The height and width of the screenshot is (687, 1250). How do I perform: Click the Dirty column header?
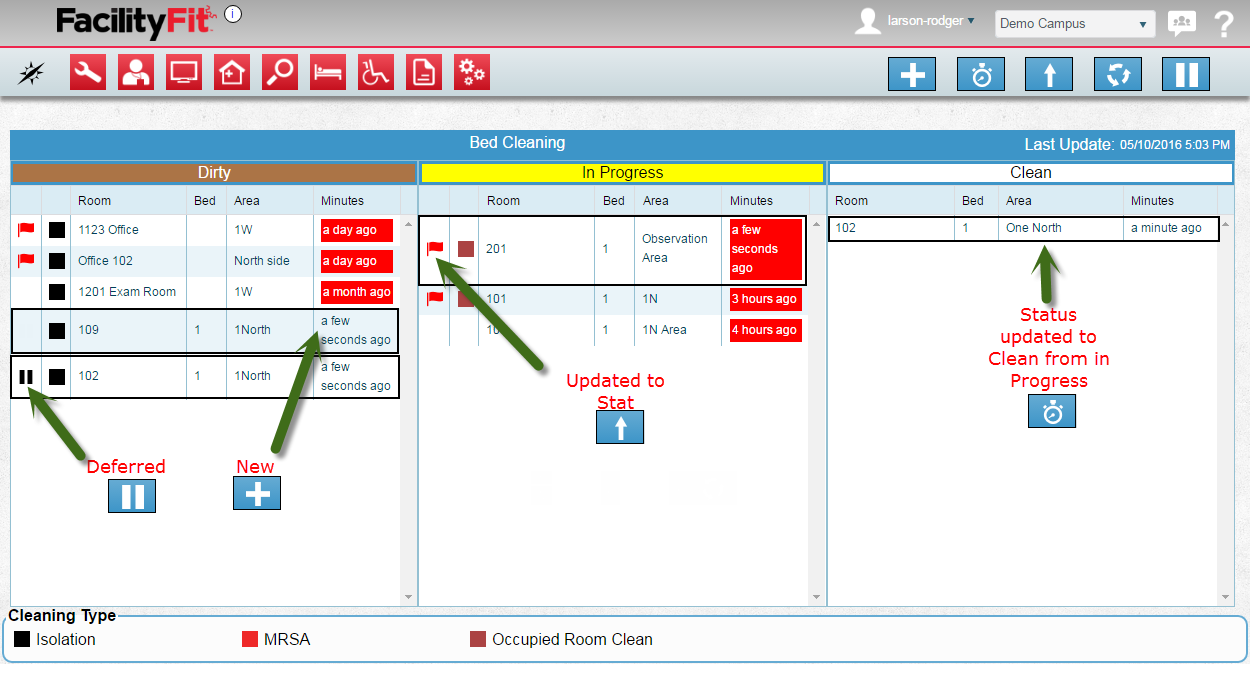coord(214,173)
